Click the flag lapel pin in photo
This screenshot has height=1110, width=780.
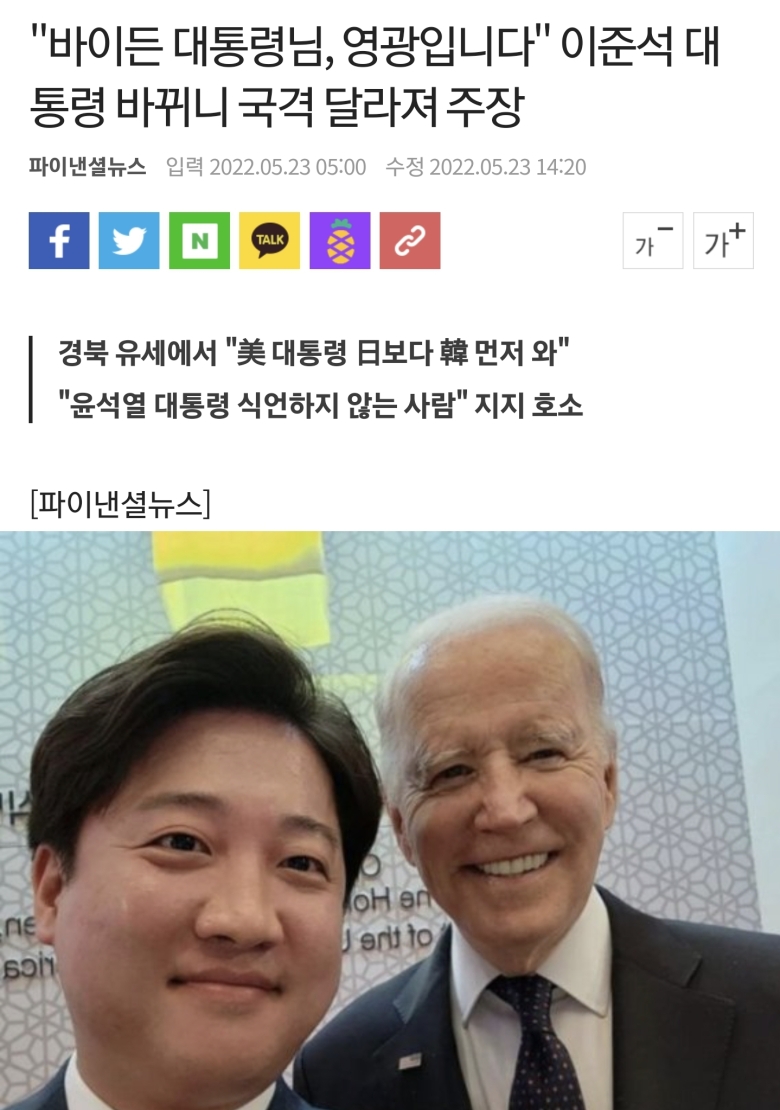410,1061
